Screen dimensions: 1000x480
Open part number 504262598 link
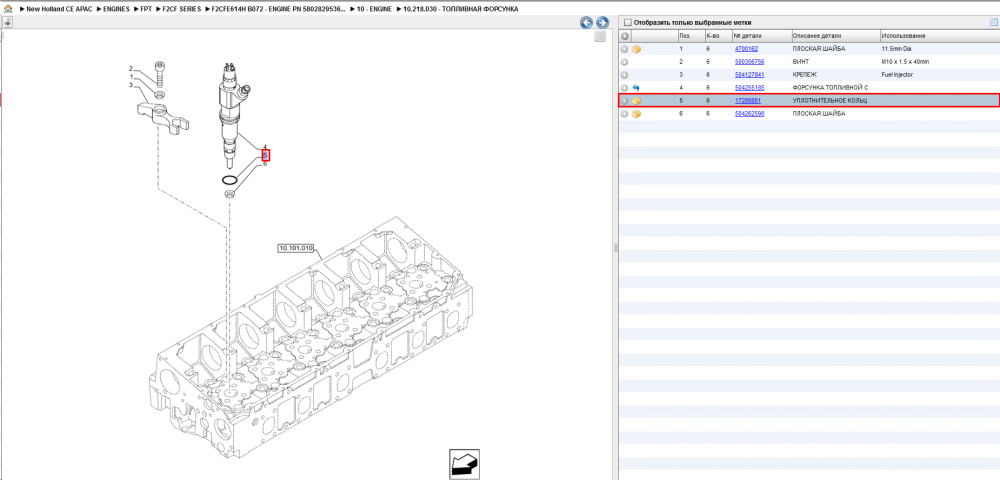coord(749,113)
